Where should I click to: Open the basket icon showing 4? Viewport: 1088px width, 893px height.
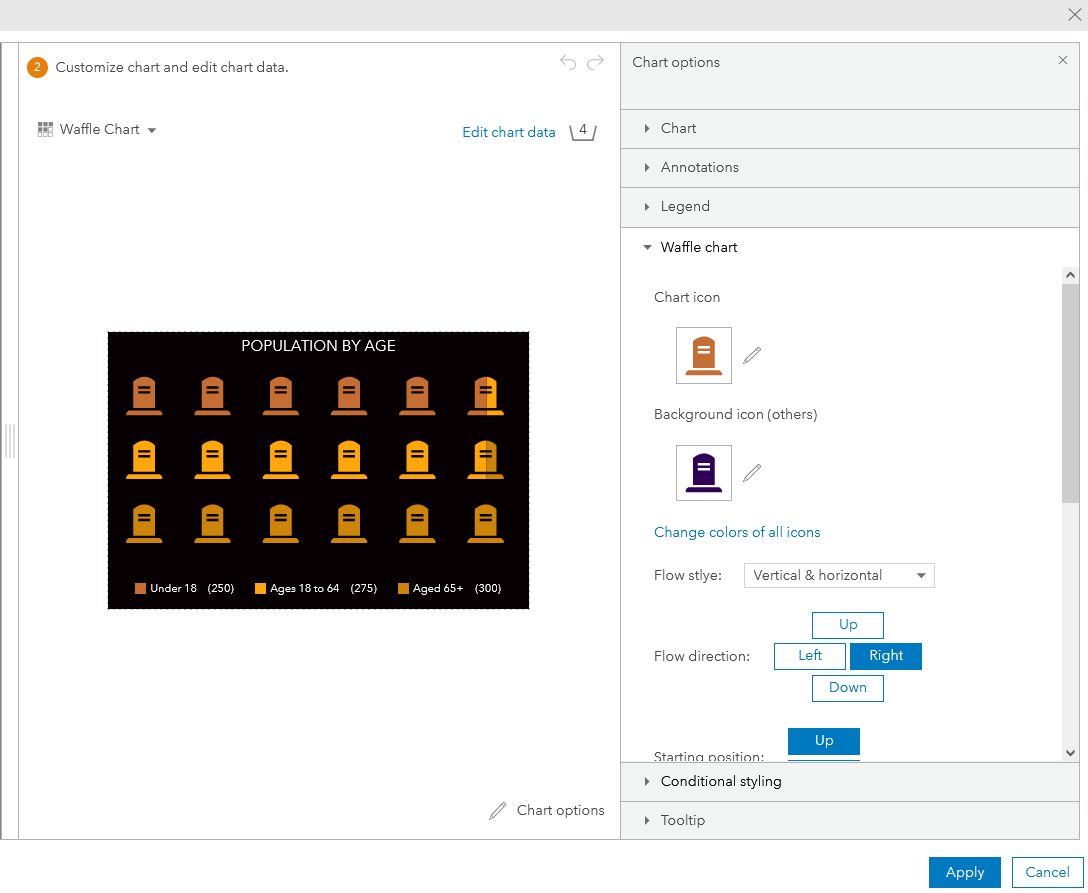click(x=583, y=131)
